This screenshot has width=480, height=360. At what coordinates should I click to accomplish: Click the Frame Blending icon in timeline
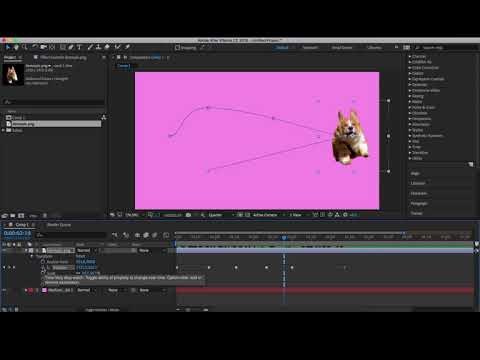(x=146, y=235)
